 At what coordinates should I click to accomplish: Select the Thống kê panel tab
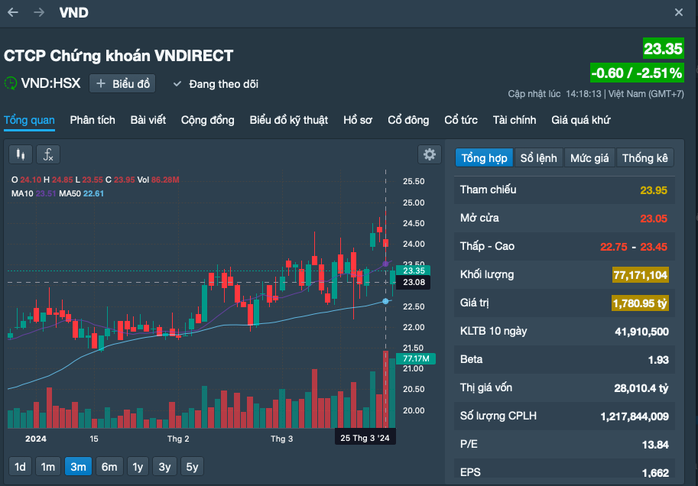[645, 158]
